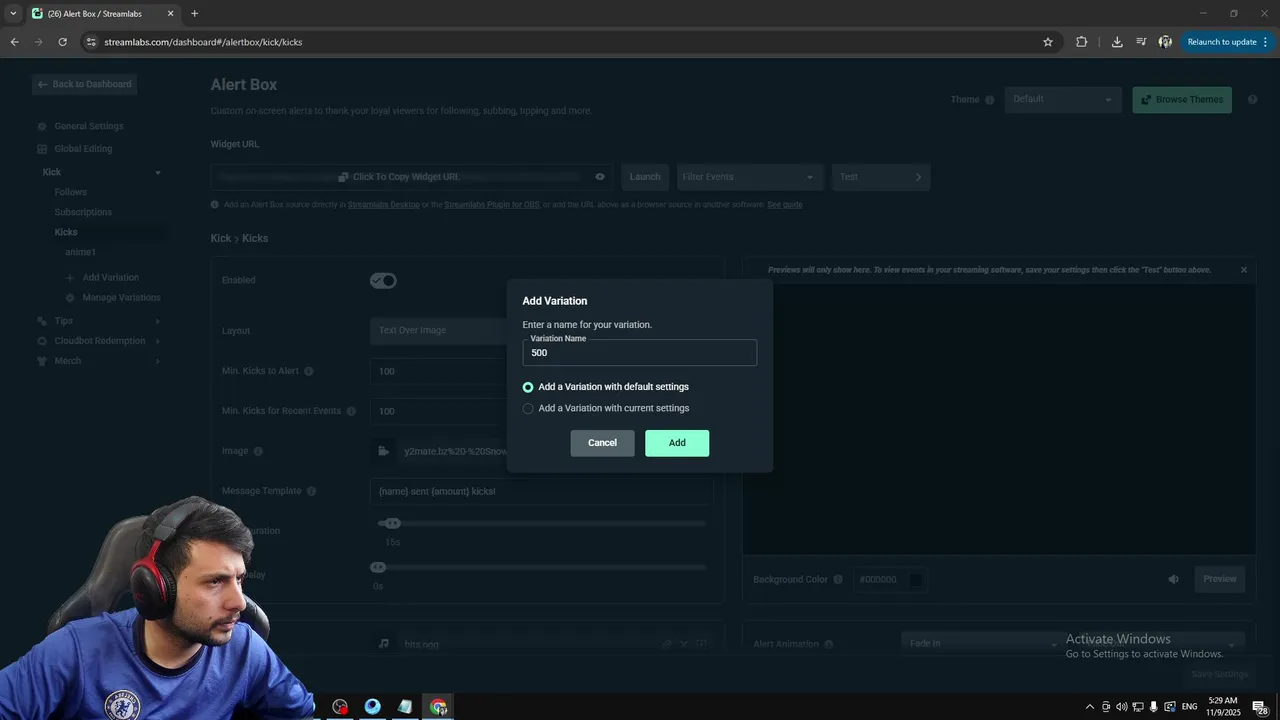Open the Filter Events dropdown
The image size is (1280, 720).
(750, 177)
